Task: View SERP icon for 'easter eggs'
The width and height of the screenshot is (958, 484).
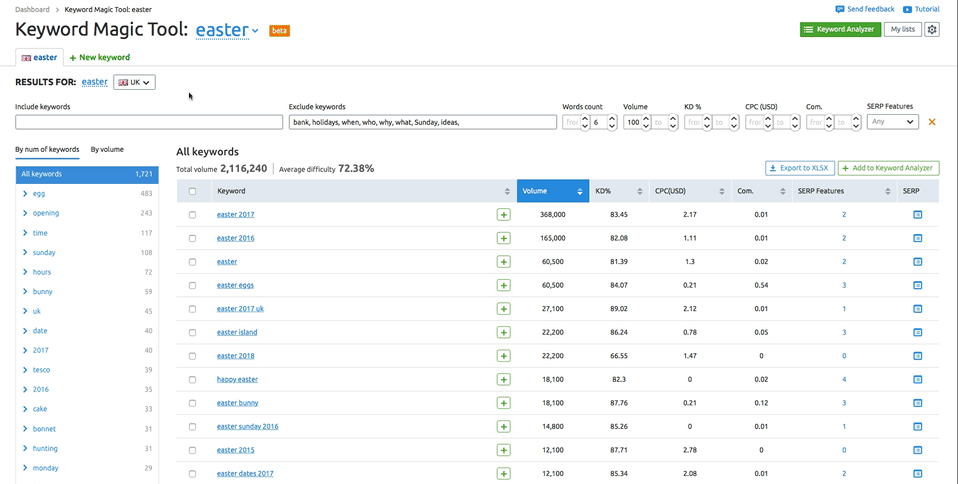Action: (x=917, y=285)
